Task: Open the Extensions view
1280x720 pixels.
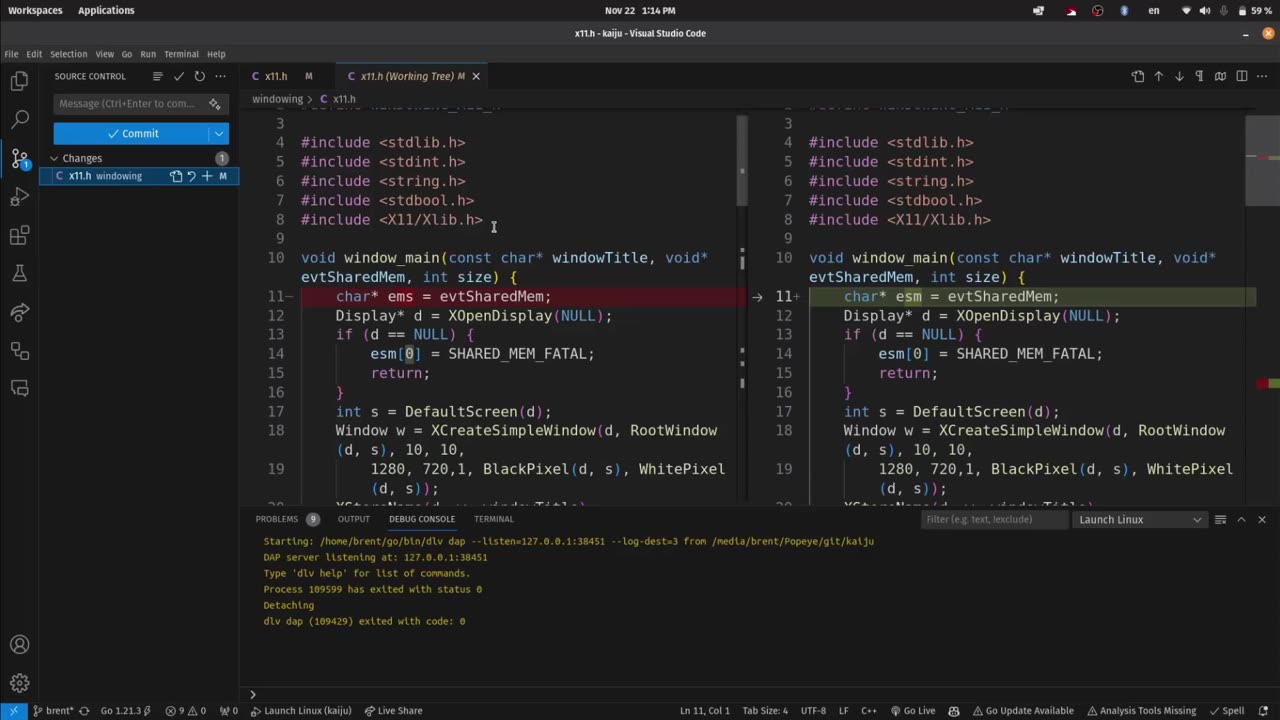Action: pyautogui.click(x=19, y=235)
